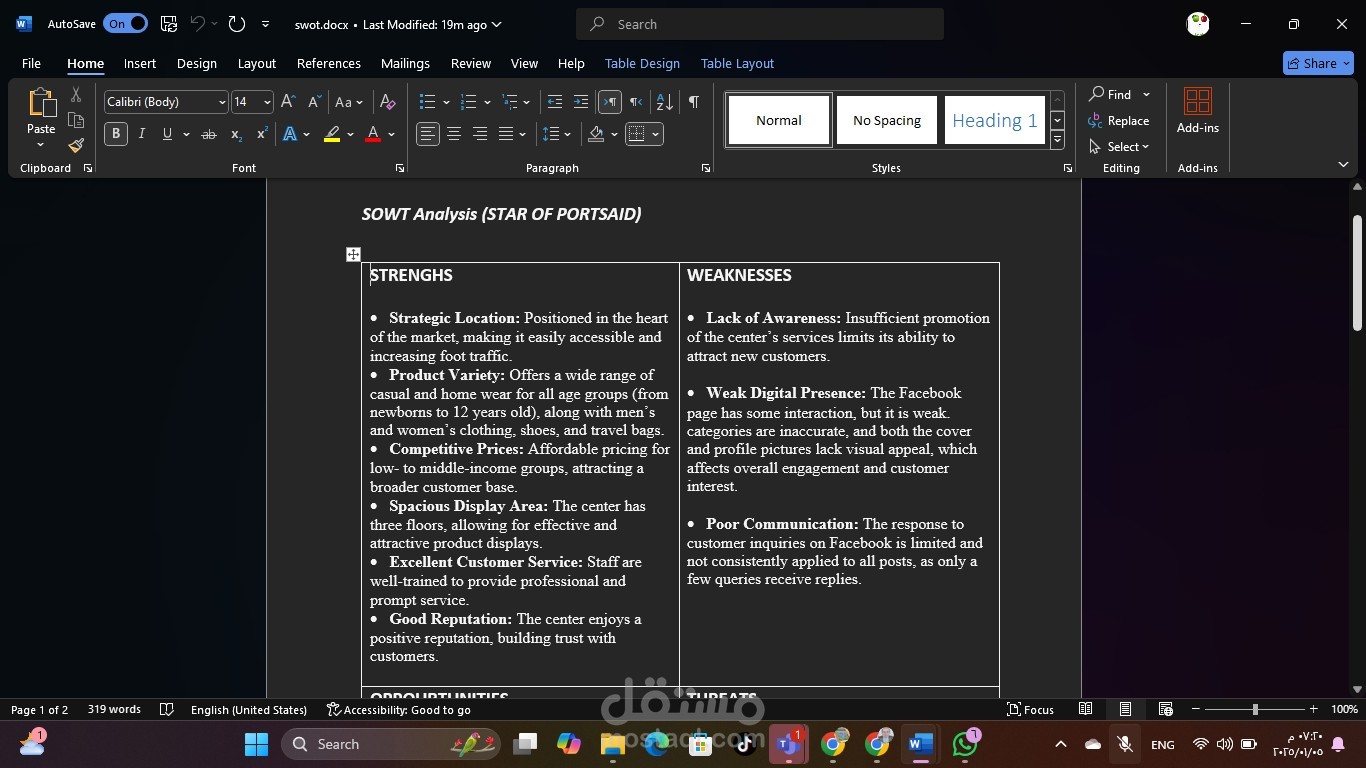Open the Styles gallery dropdown arrow

(x=1057, y=140)
